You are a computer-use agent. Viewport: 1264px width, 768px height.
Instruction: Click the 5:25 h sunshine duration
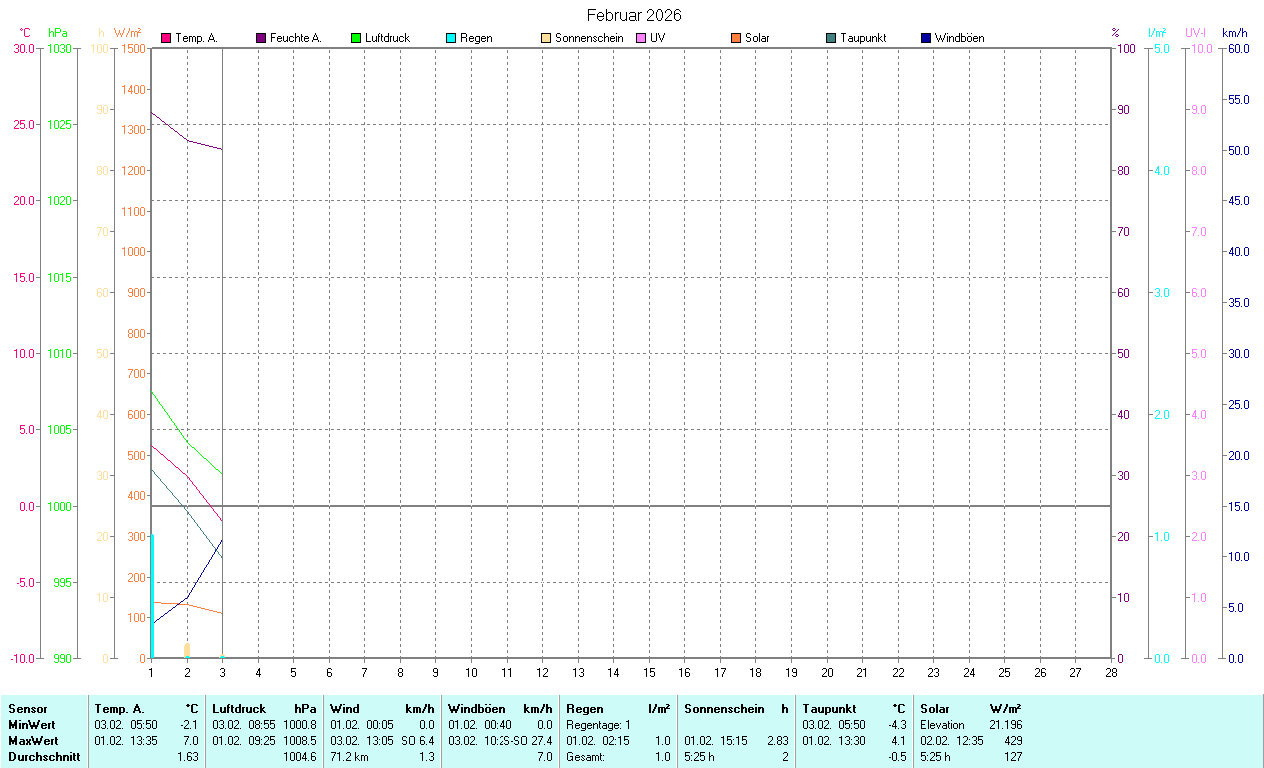697,757
